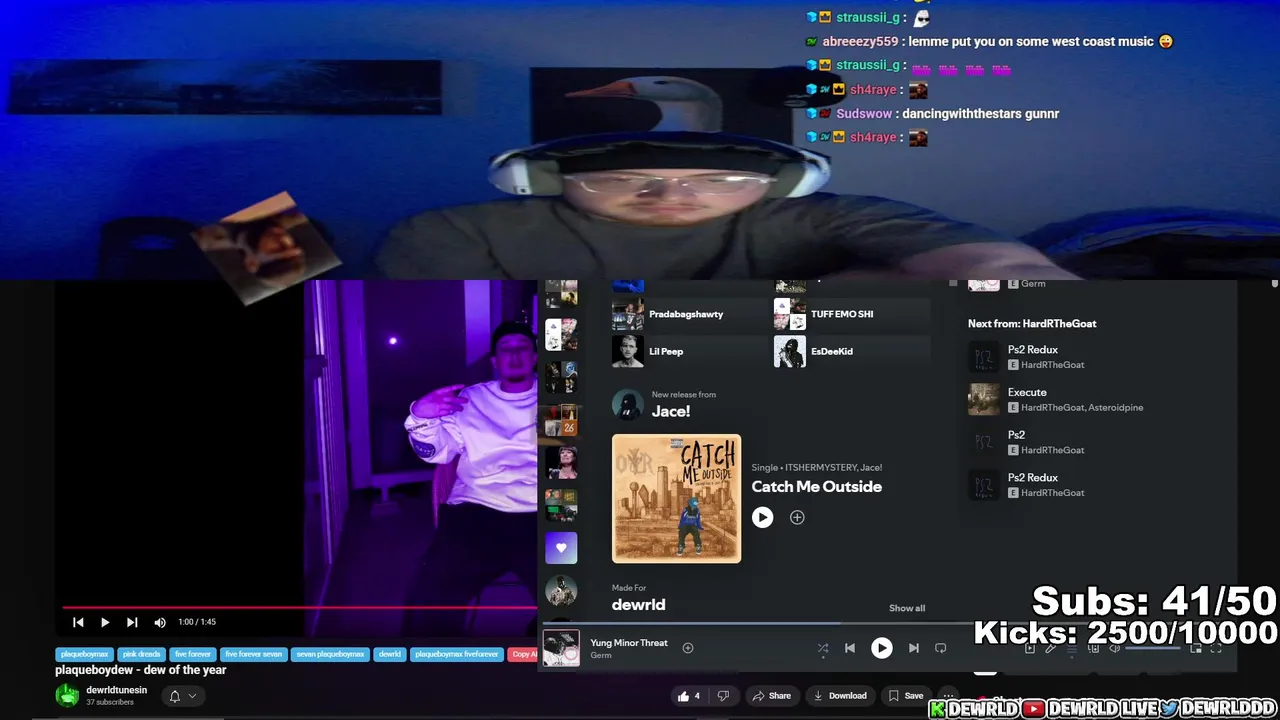Toggle Spotify repeat
This screenshot has width=1280, height=720.
click(x=941, y=648)
